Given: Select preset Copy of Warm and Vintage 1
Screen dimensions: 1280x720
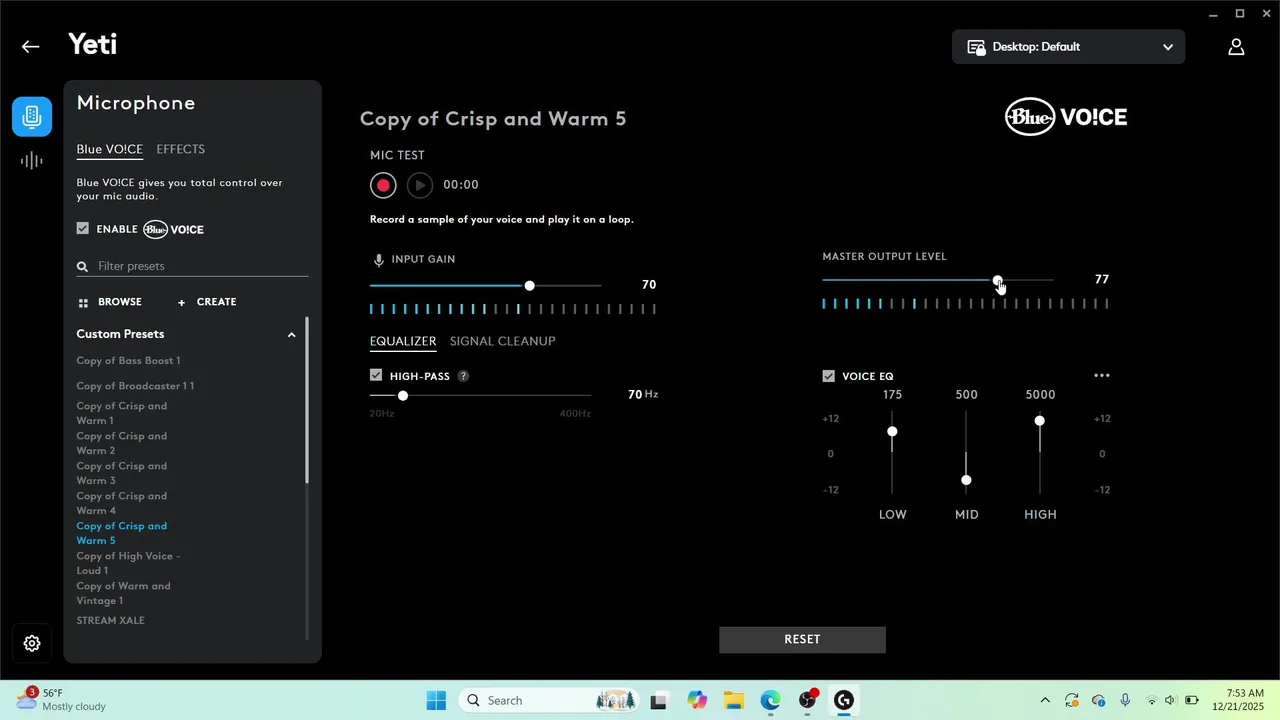Looking at the screenshot, I should (x=124, y=594).
